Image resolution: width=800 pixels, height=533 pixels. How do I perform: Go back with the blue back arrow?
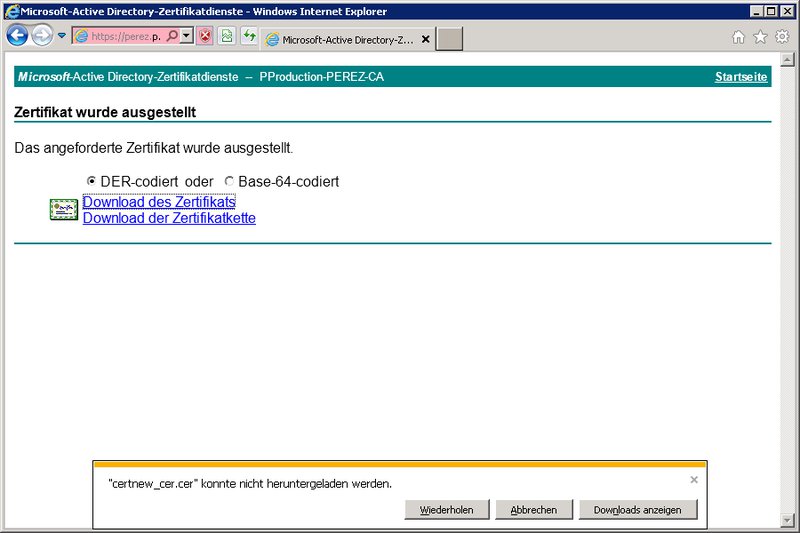pos(17,36)
